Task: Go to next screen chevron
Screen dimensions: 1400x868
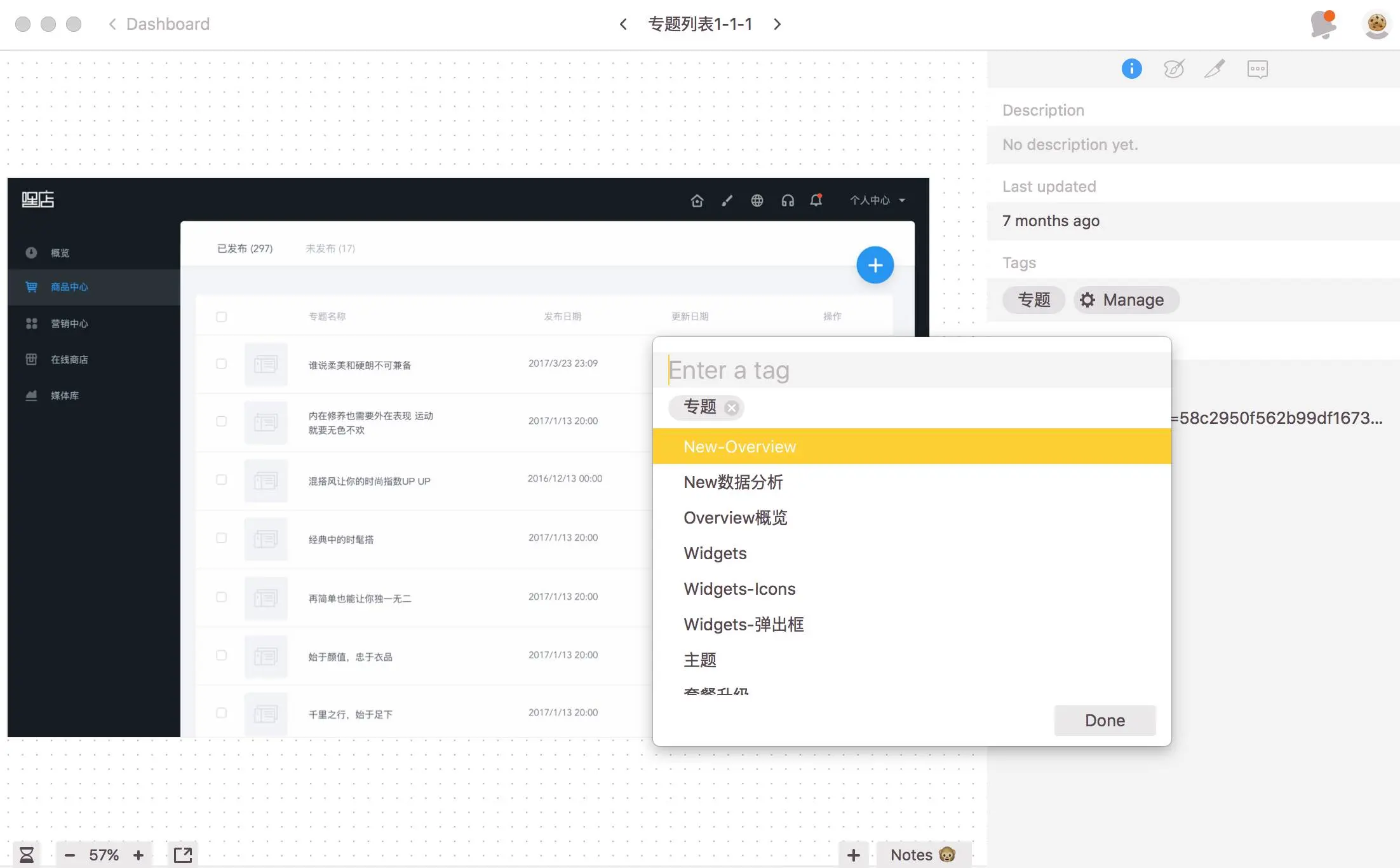Action: [x=777, y=24]
